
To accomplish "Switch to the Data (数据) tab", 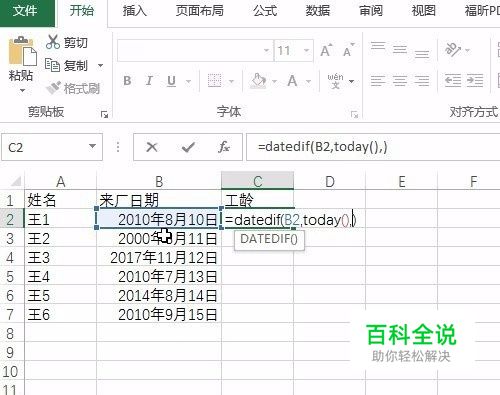I will (318, 11).
